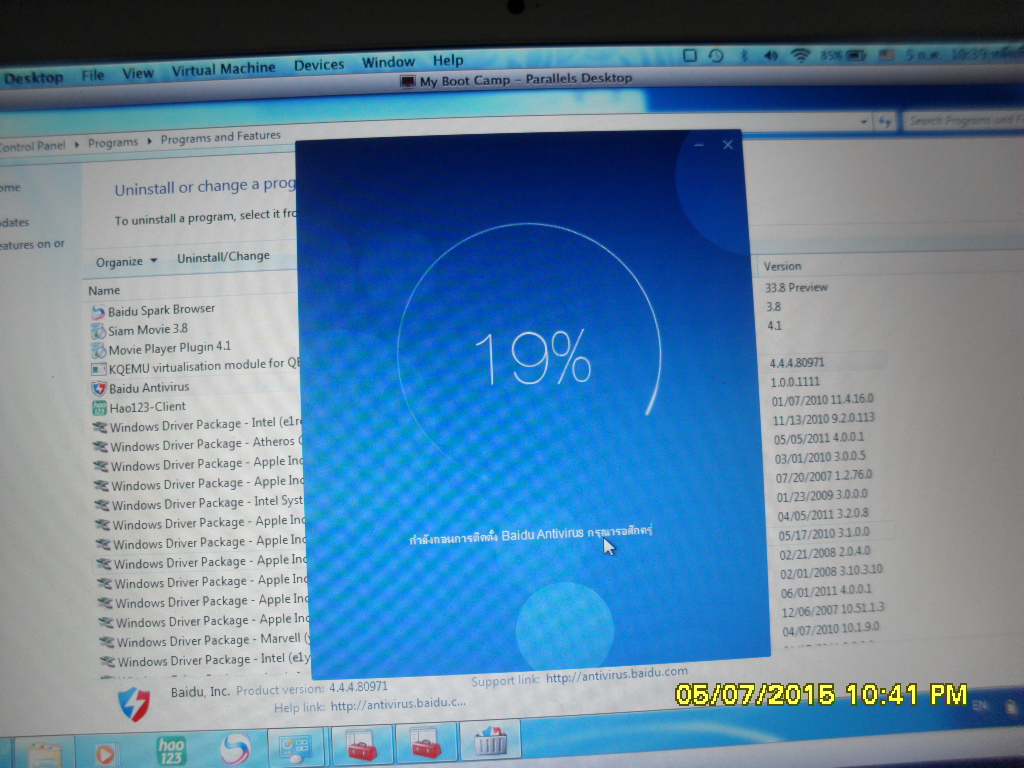Click the Hao123-Client green icon
The height and width of the screenshot is (768, 1024).
coord(100,408)
